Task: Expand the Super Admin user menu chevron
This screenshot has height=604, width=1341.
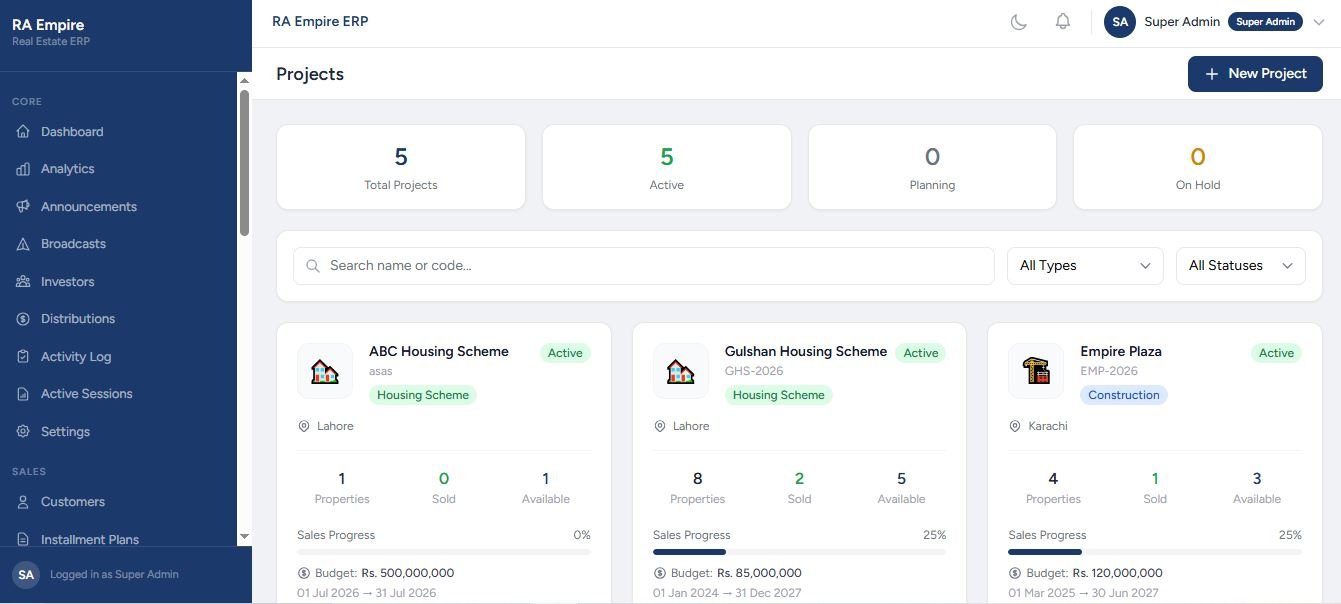Action: pos(1318,22)
